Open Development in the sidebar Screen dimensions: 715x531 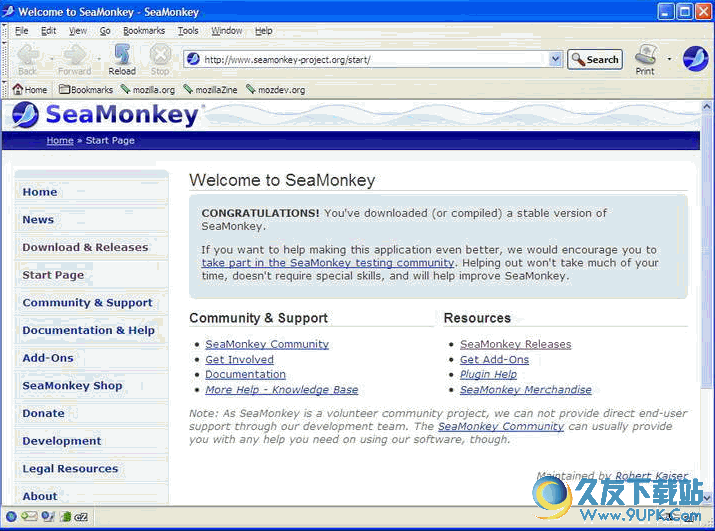click(62, 441)
